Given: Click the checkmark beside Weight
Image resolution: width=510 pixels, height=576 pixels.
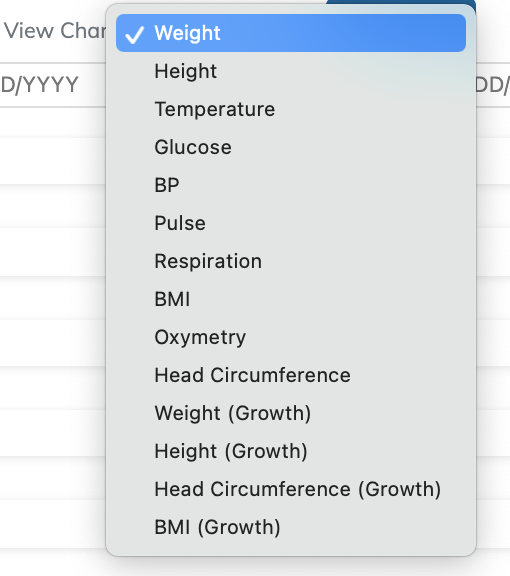Looking at the screenshot, I should (134, 35).
